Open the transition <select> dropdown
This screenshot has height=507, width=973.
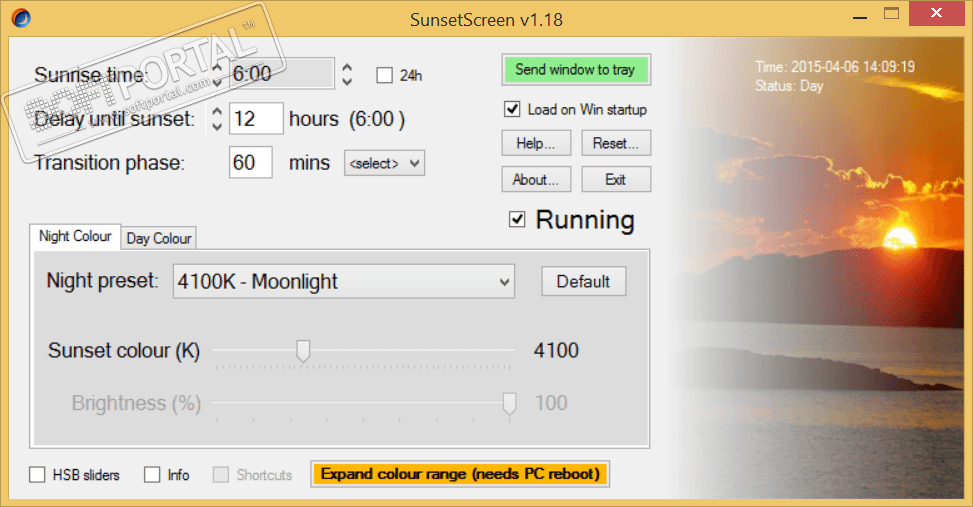coord(384,163)
